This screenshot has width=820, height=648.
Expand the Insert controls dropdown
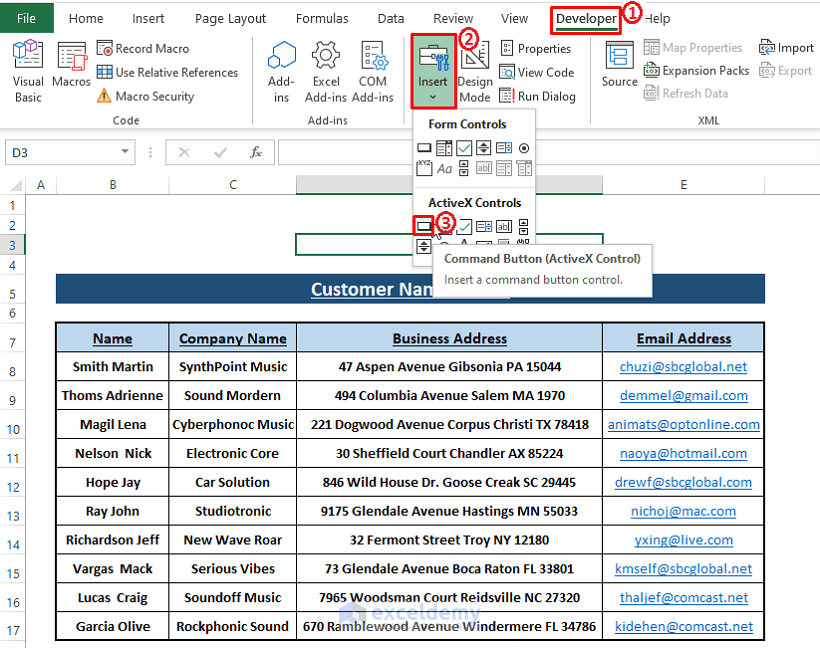pos(433,97)
